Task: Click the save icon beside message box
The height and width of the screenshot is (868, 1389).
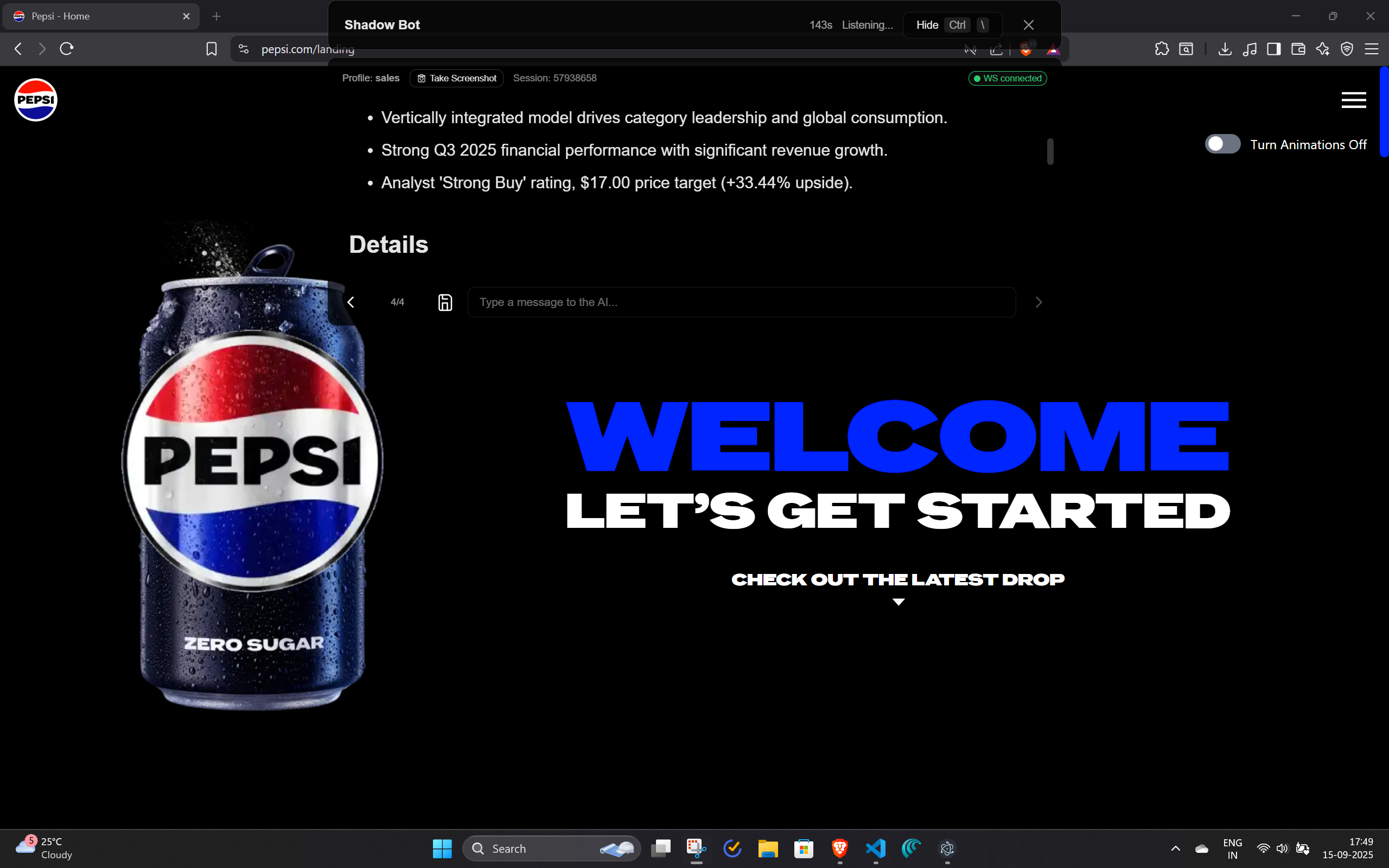Action: point(445,302)
